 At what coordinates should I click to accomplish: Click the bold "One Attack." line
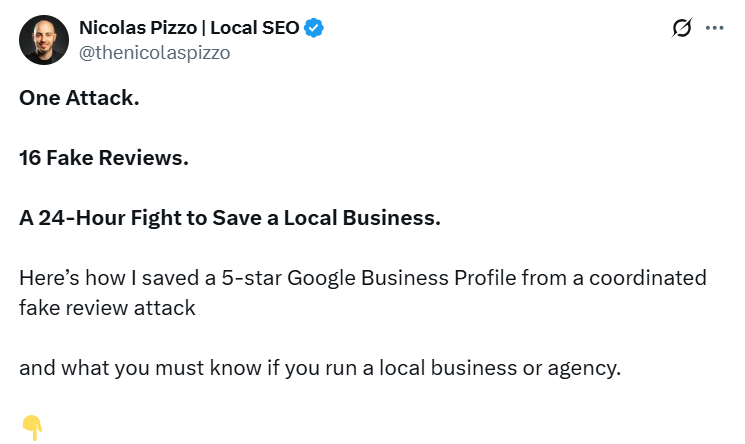pos(79,99)
